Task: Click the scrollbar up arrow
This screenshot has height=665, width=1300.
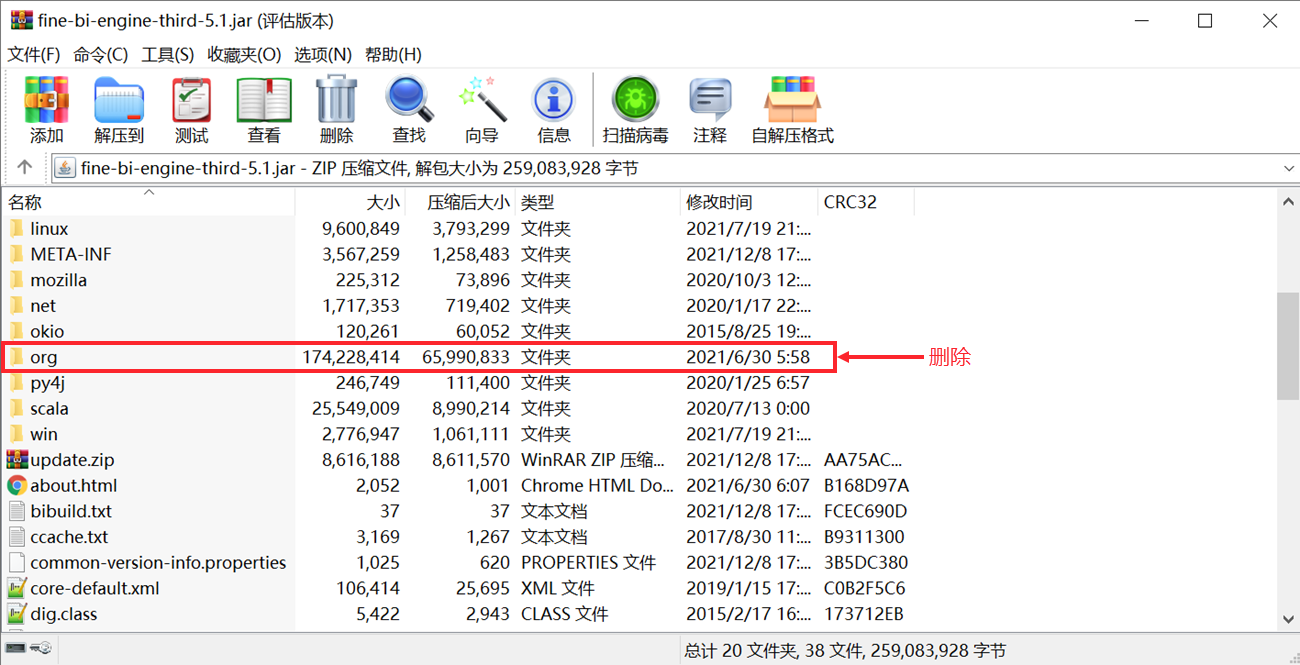Action: [1288, 202]
